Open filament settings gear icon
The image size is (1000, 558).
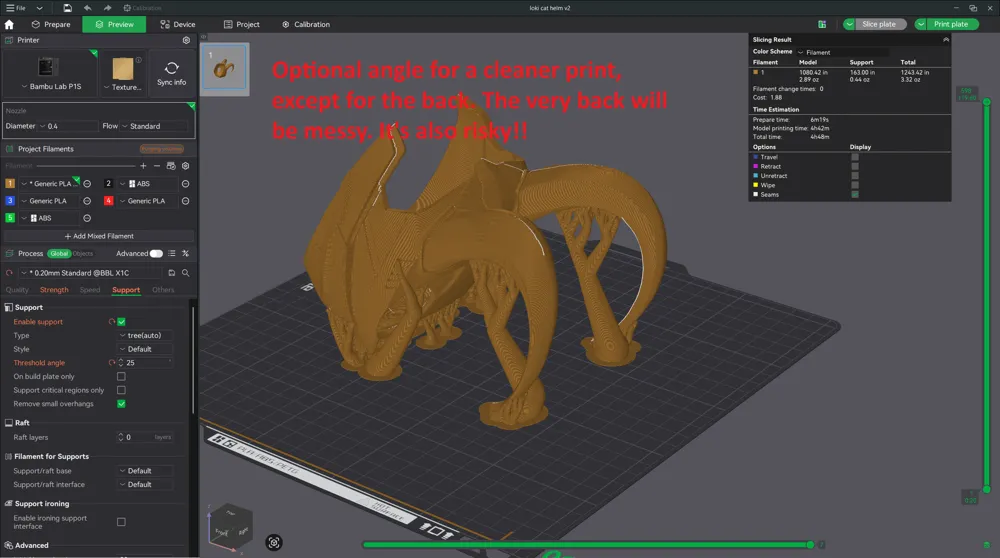[186, 166]
